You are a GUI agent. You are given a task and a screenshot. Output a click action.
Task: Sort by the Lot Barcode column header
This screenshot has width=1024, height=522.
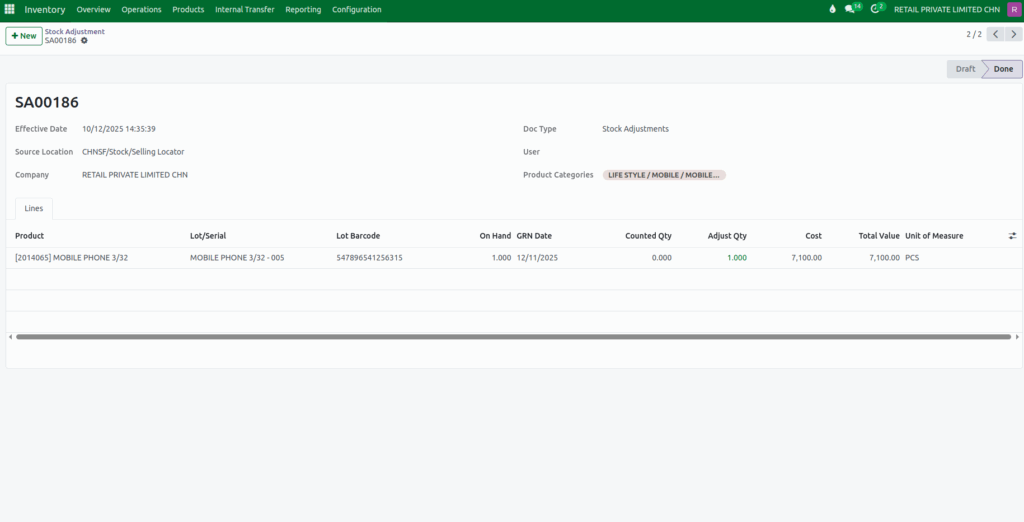(x=358, y=236)
